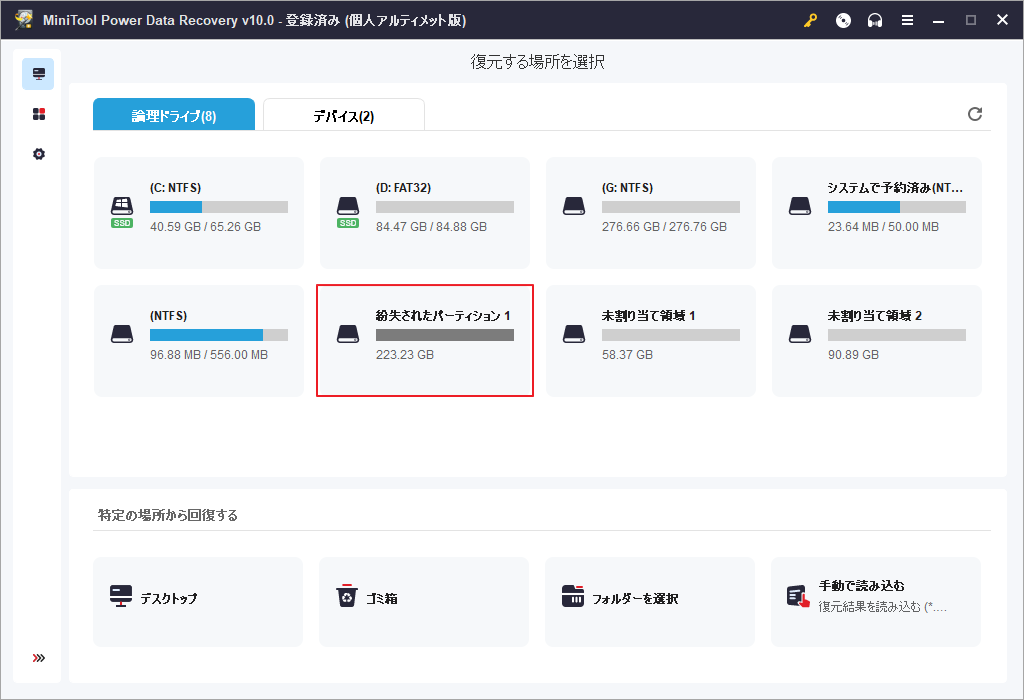Select the data recovery sidebar icon

[38, 74]
